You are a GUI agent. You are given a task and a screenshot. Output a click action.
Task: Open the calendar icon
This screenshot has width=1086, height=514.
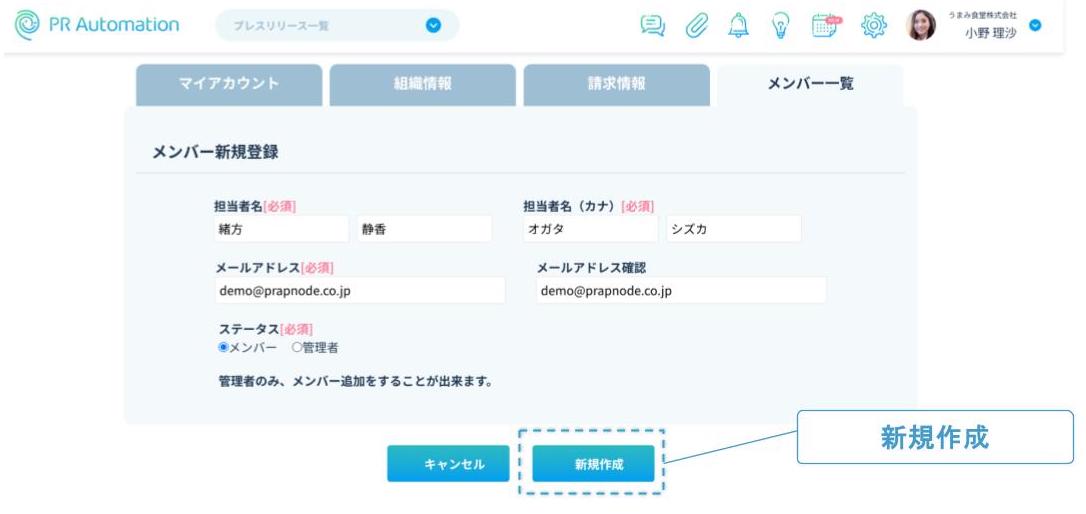pos(825,25)
